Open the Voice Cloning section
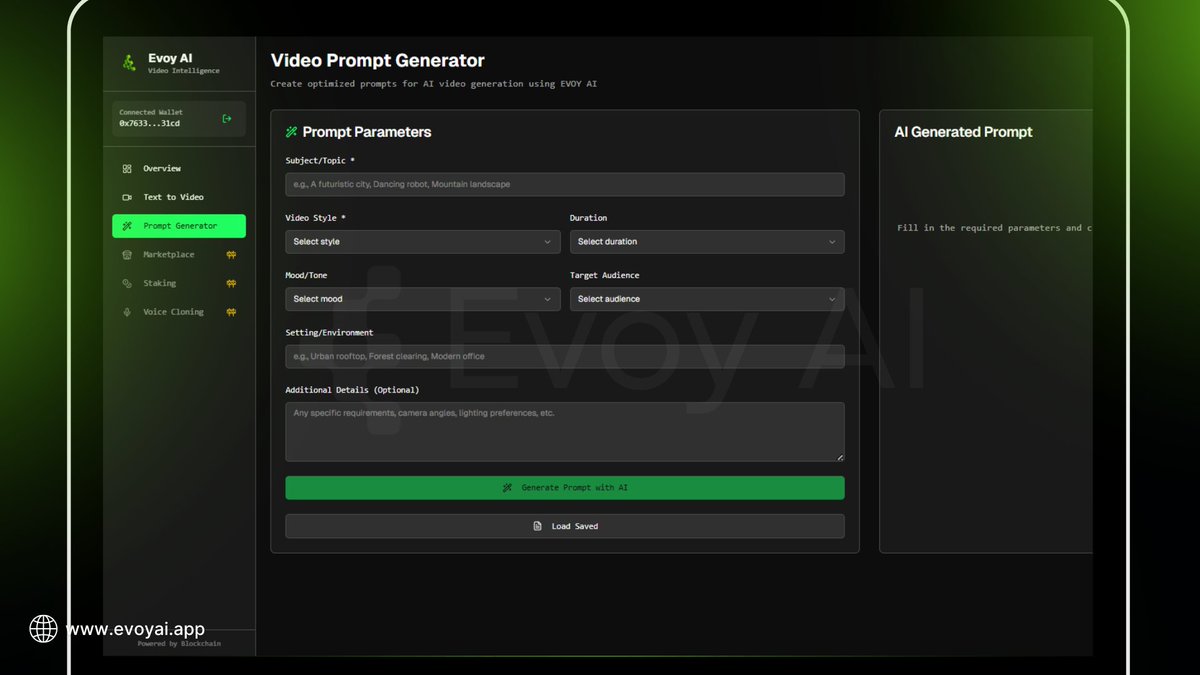The height and width of the screenshot is (675, 1200). tap(179, 312)
